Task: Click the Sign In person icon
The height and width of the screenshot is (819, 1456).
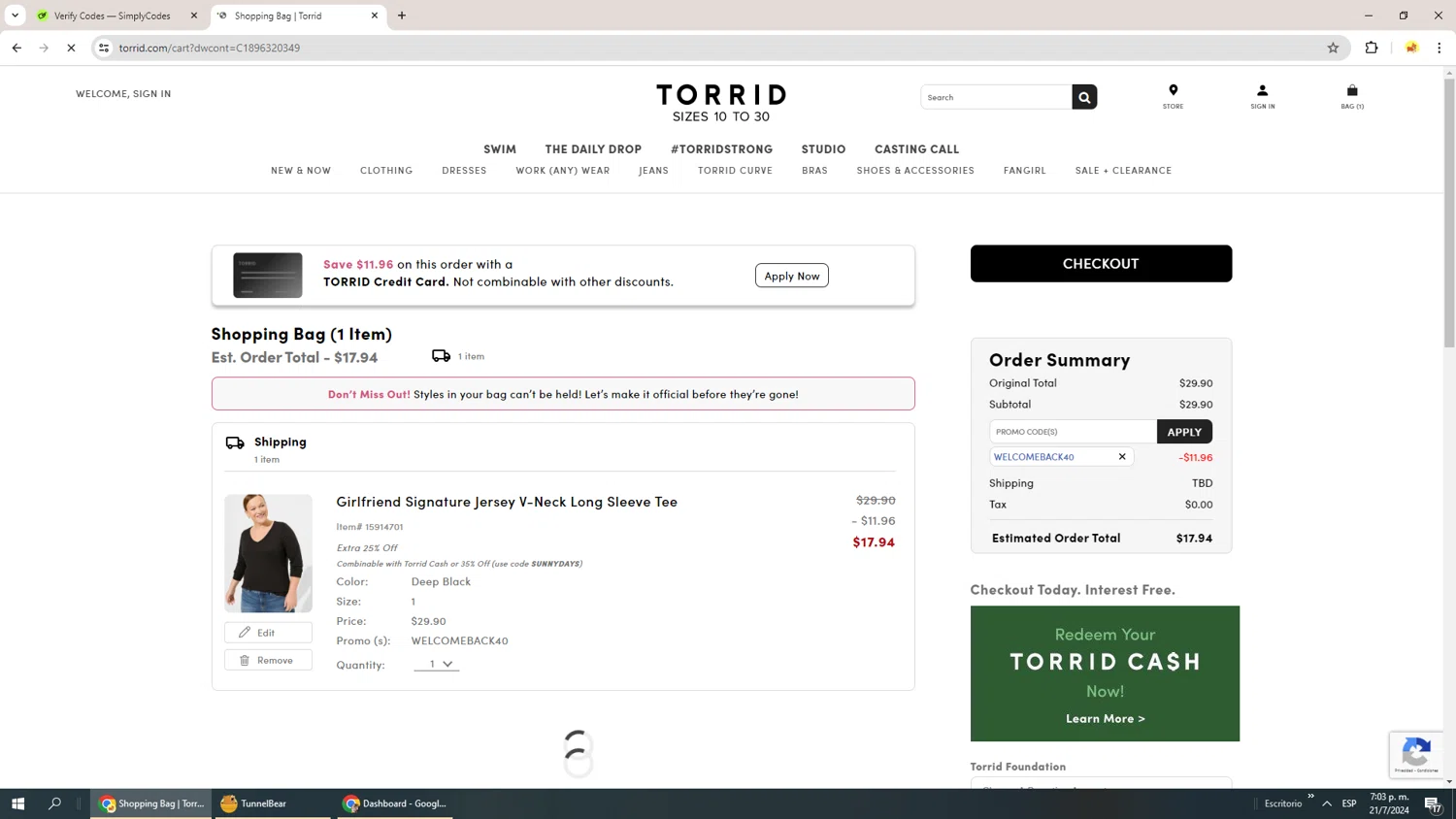Action: click(x=1262, y=95)
